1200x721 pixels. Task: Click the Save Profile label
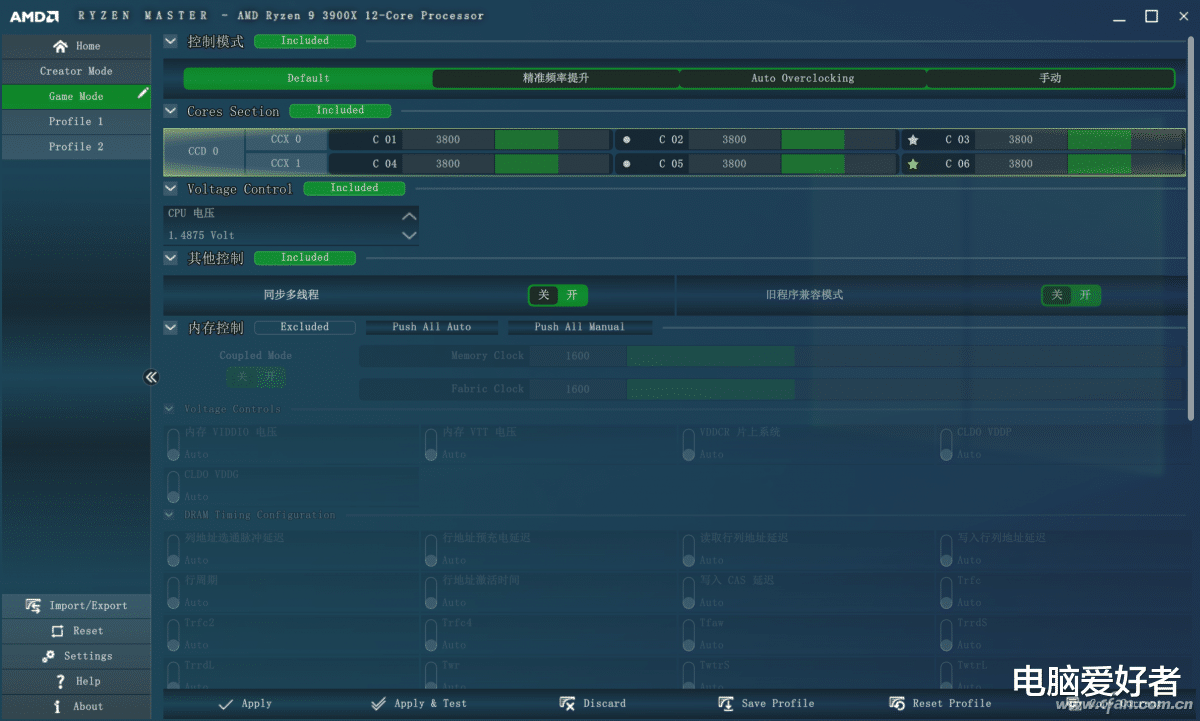pos(778,704)
